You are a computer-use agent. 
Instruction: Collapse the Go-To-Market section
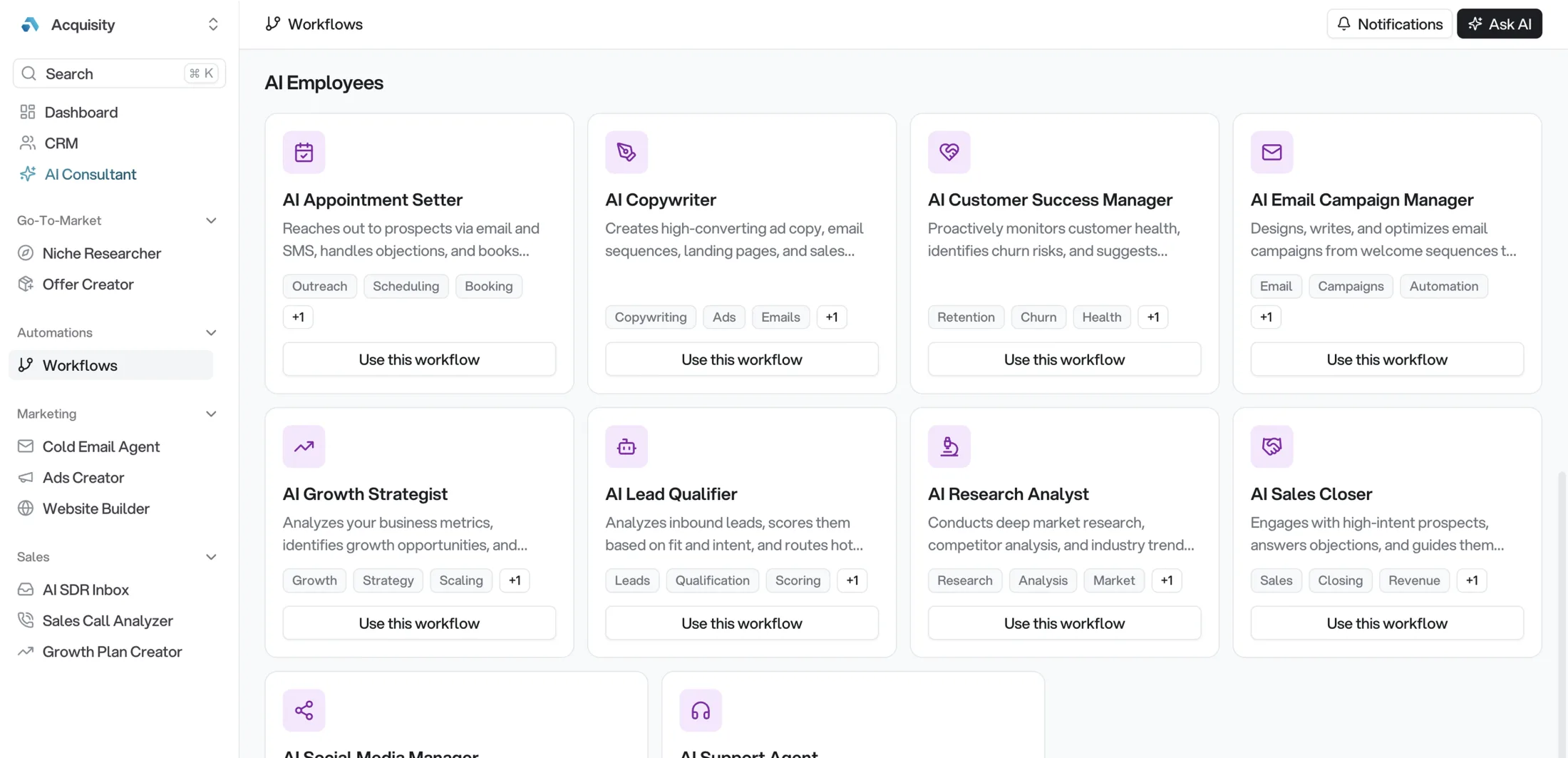click(211, 220)
